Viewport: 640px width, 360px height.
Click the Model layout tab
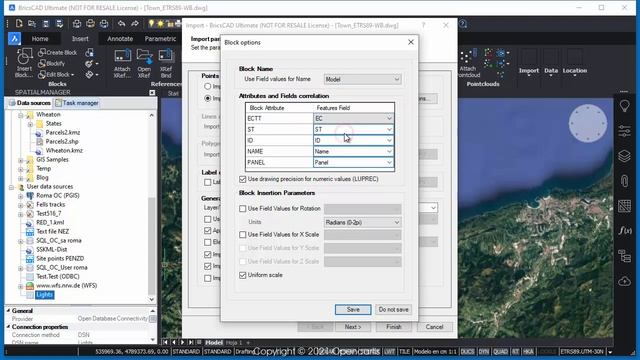click(213, 342)
